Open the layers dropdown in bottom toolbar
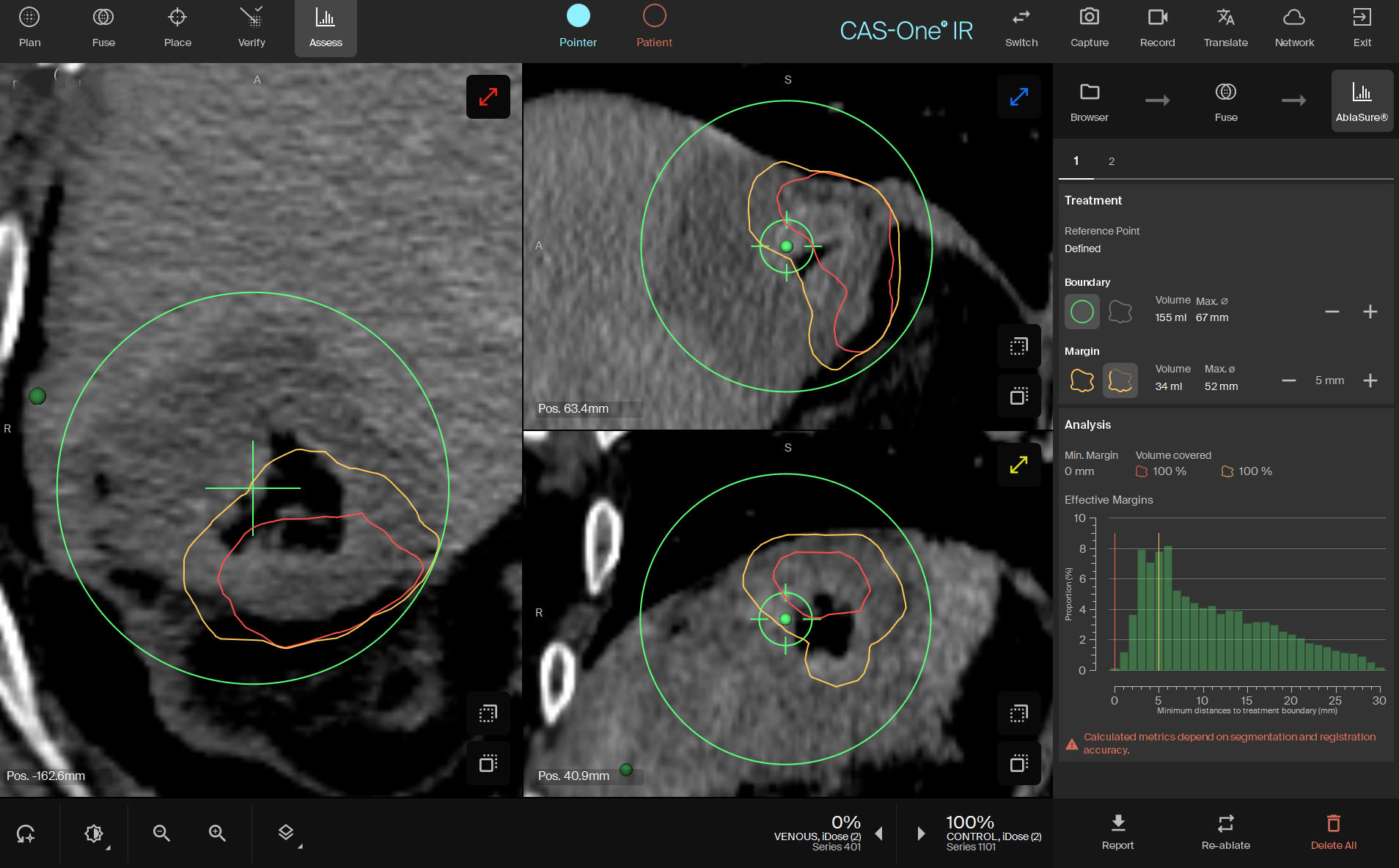 287,833
